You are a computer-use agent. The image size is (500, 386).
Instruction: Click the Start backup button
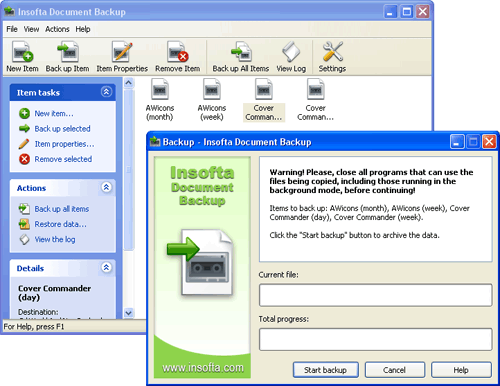pyautogui.click(x=326, y=370)
